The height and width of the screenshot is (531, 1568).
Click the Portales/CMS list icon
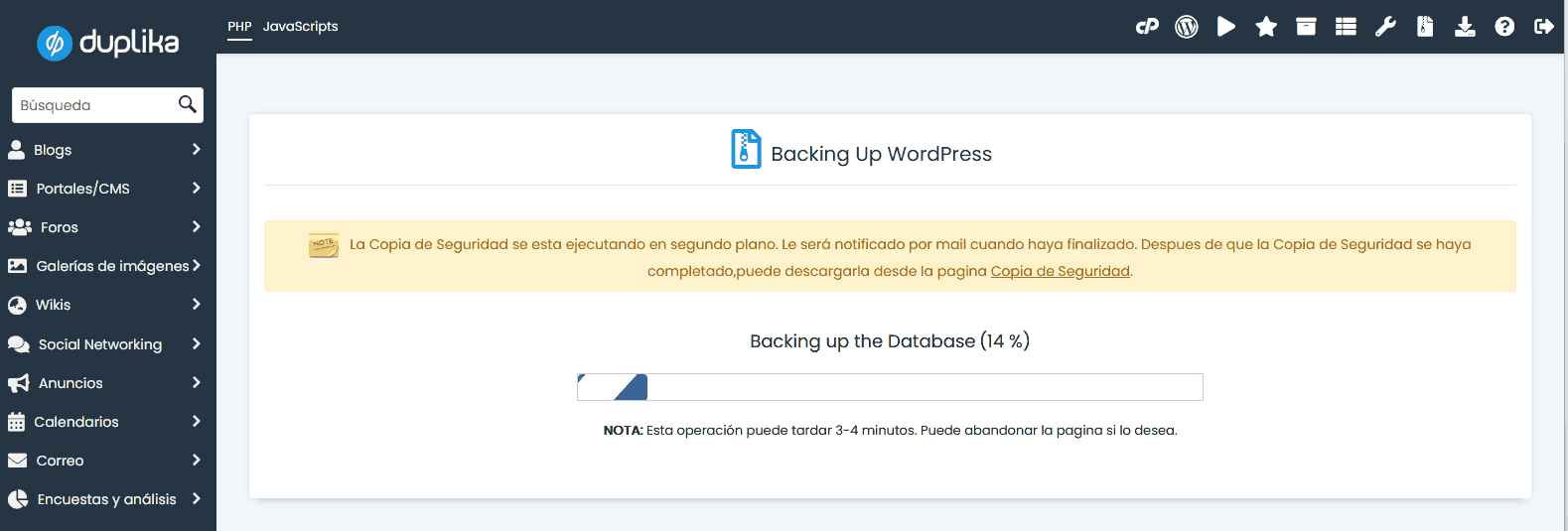17,189
